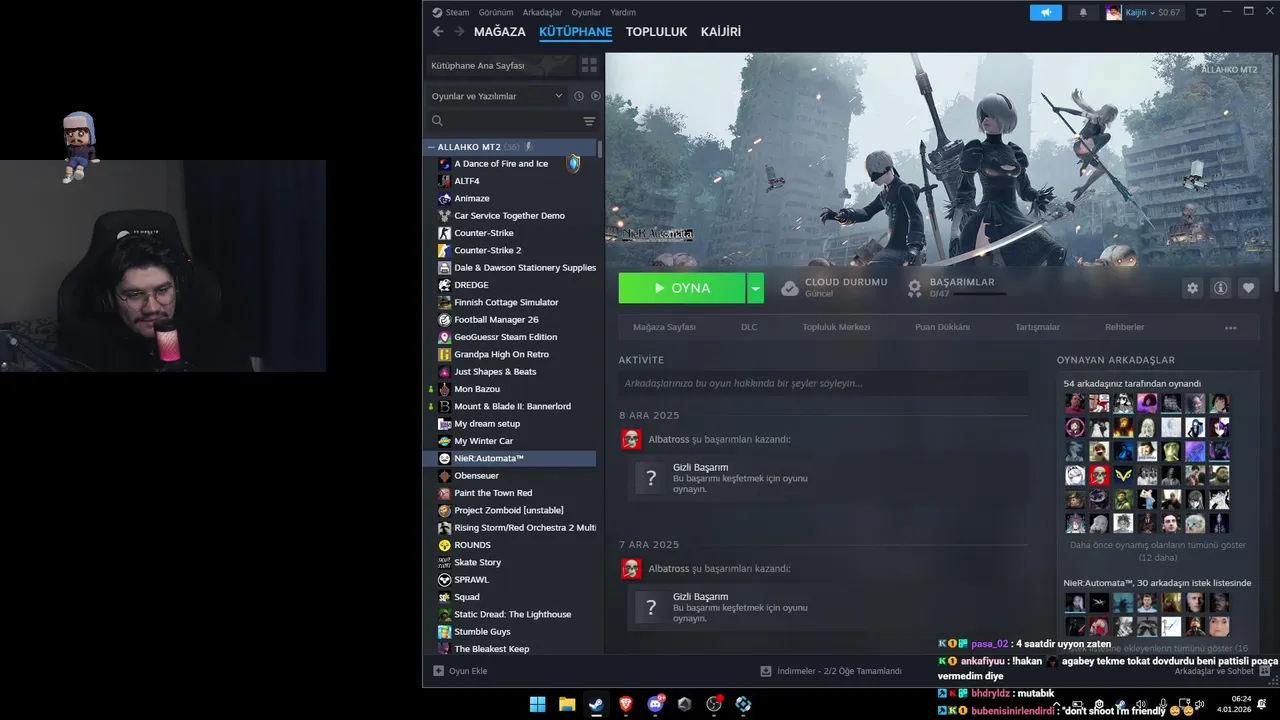Click the game list scrollbar
1280x720 pixels.
(599, 149)
